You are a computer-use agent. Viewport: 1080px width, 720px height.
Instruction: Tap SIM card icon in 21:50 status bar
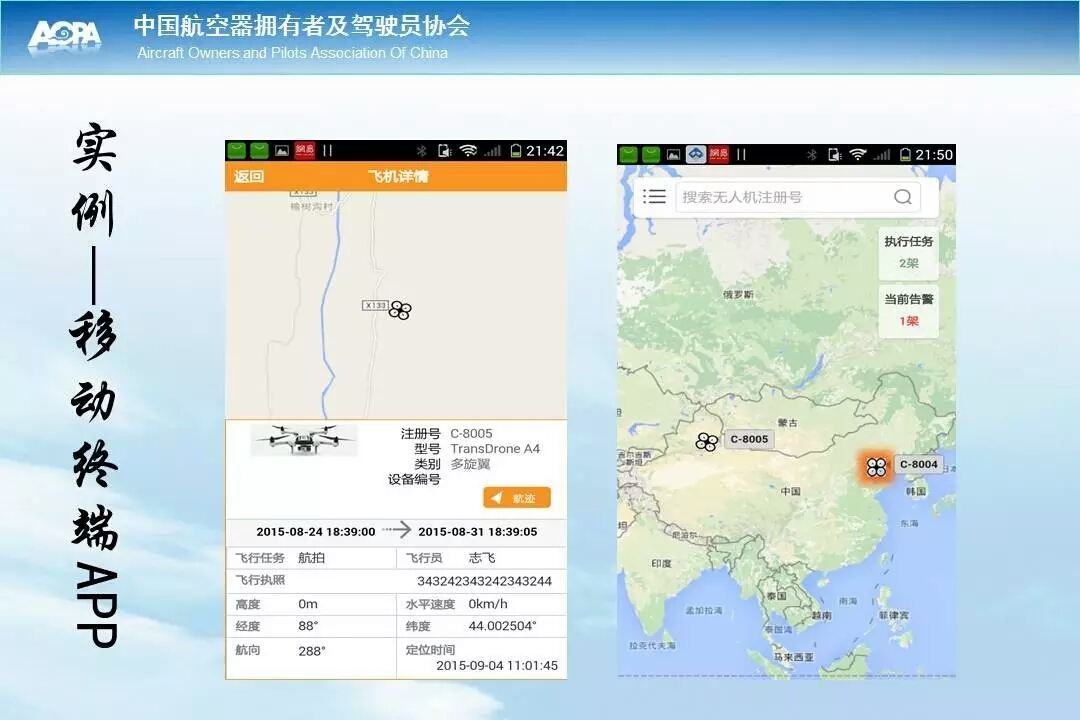point(834,154)
